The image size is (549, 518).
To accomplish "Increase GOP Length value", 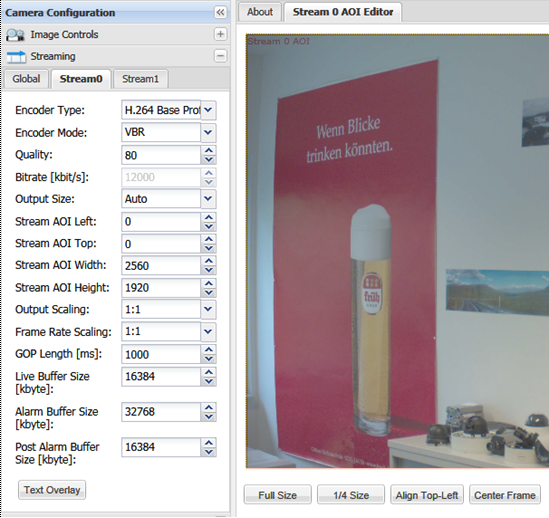I will coord(209,350).
